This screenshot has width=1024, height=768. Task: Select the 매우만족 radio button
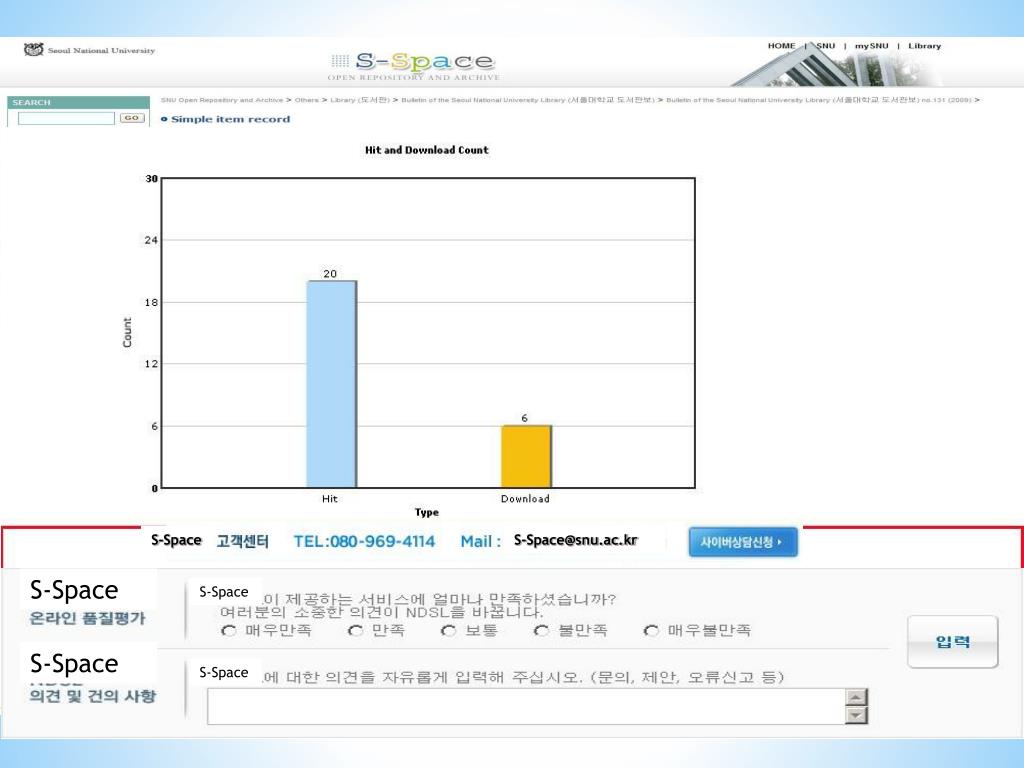(x=229, y=630)
